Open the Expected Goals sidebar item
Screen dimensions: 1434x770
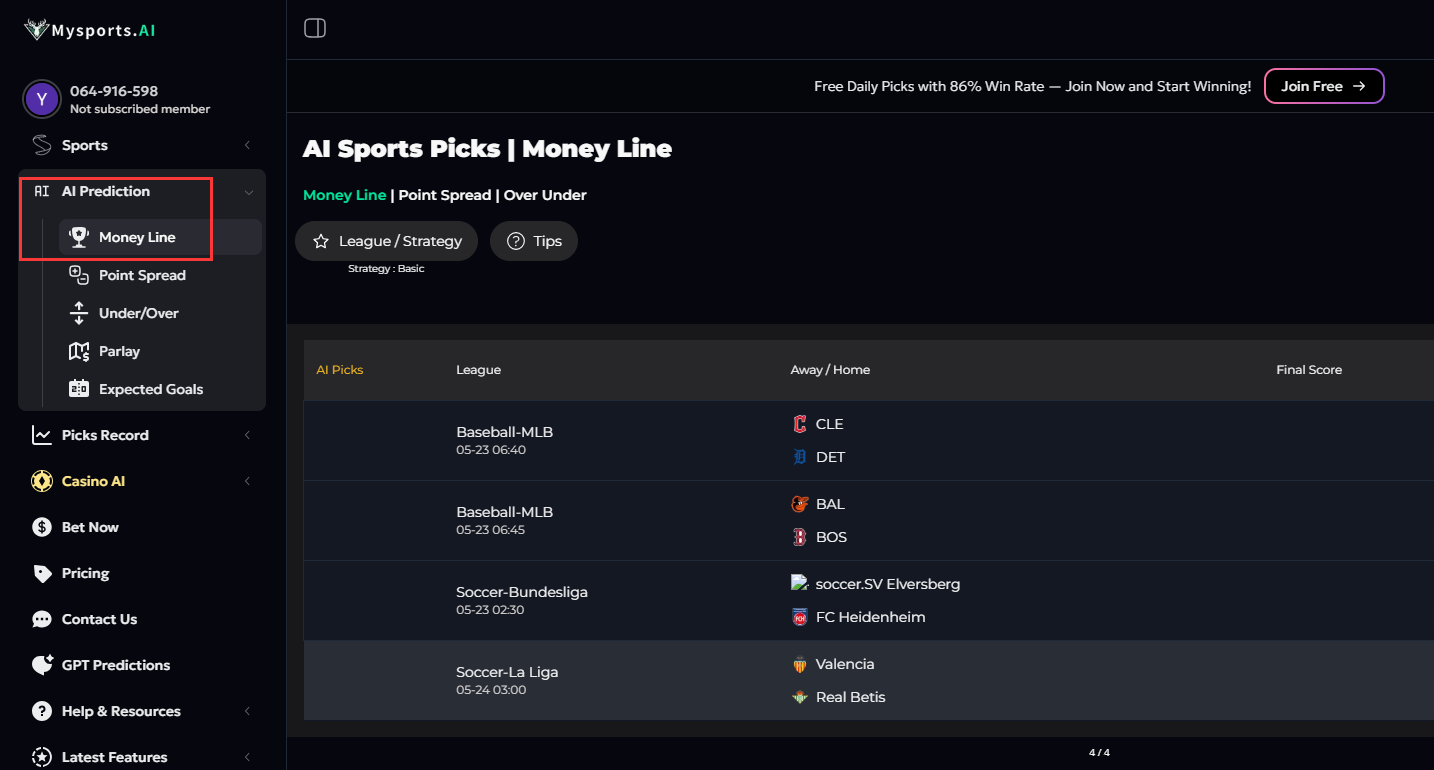(x=160, y=389)
